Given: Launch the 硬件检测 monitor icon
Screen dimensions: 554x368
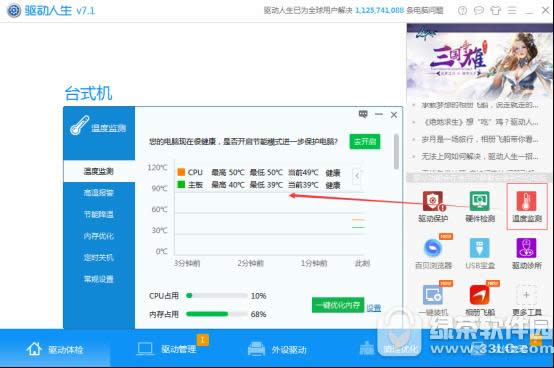Looking at the screenshot, I should coord(479,202).
